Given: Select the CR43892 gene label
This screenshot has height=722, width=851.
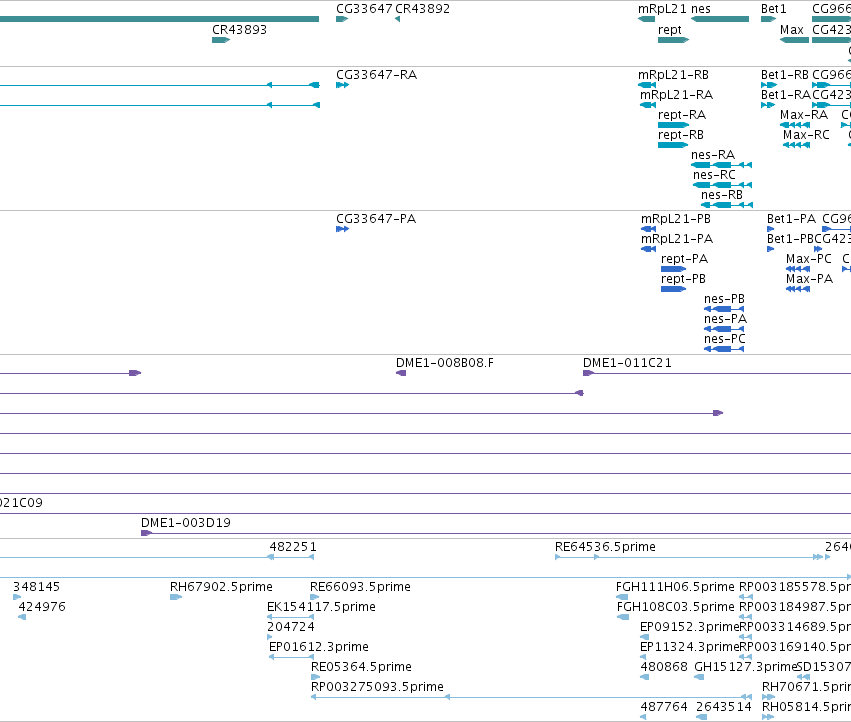Looking at the screenshot, I should point(422,9).
